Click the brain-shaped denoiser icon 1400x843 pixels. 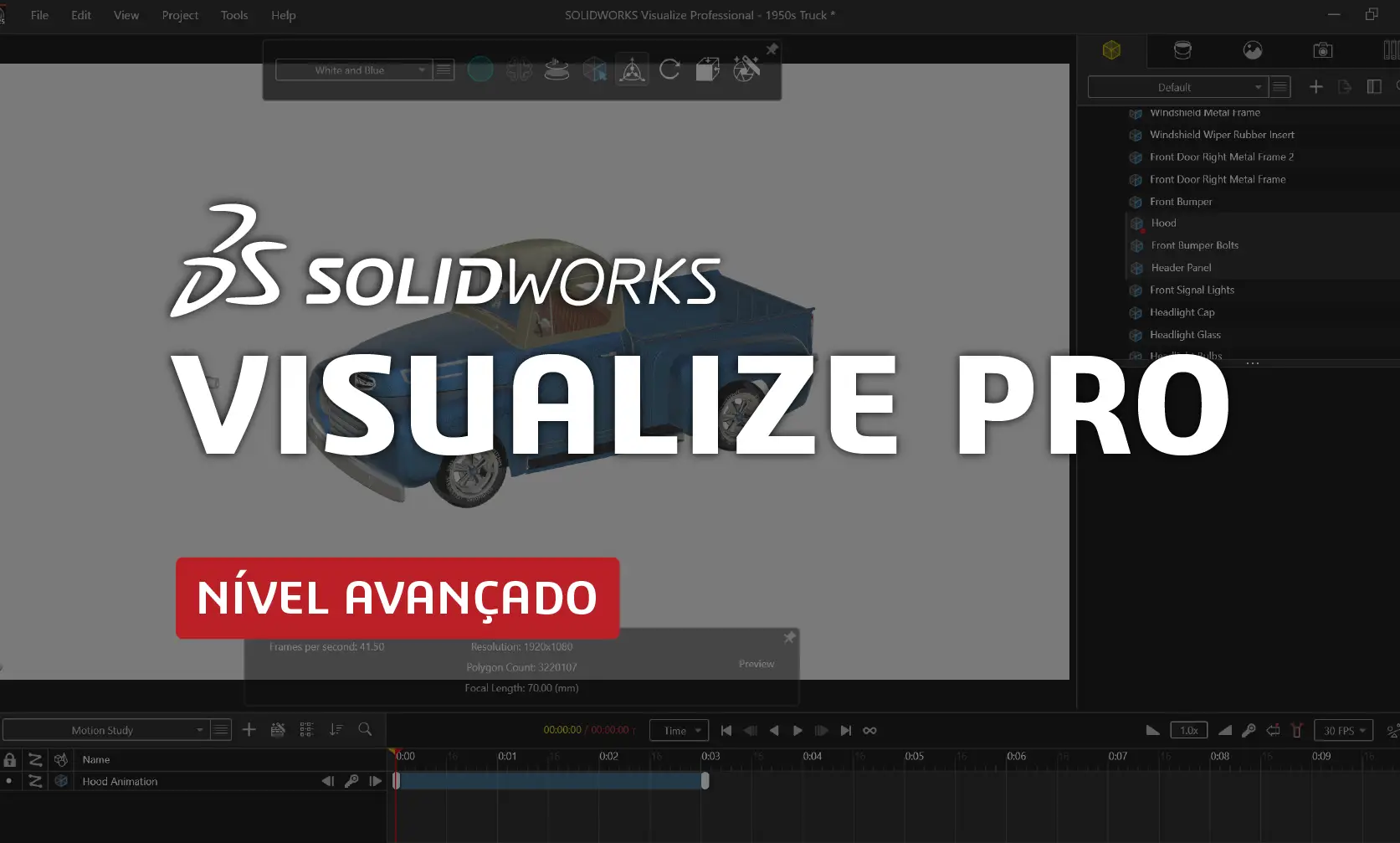pyautogui.click(x=519, y=69)
